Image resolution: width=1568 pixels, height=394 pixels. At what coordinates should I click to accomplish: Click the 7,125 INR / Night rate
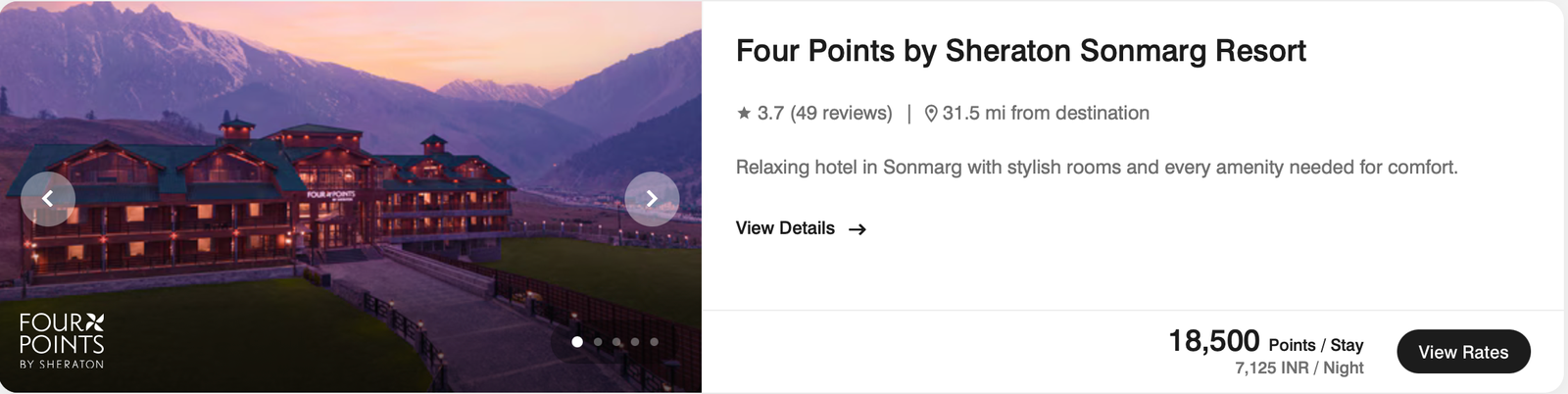(x=1298, y=368)
